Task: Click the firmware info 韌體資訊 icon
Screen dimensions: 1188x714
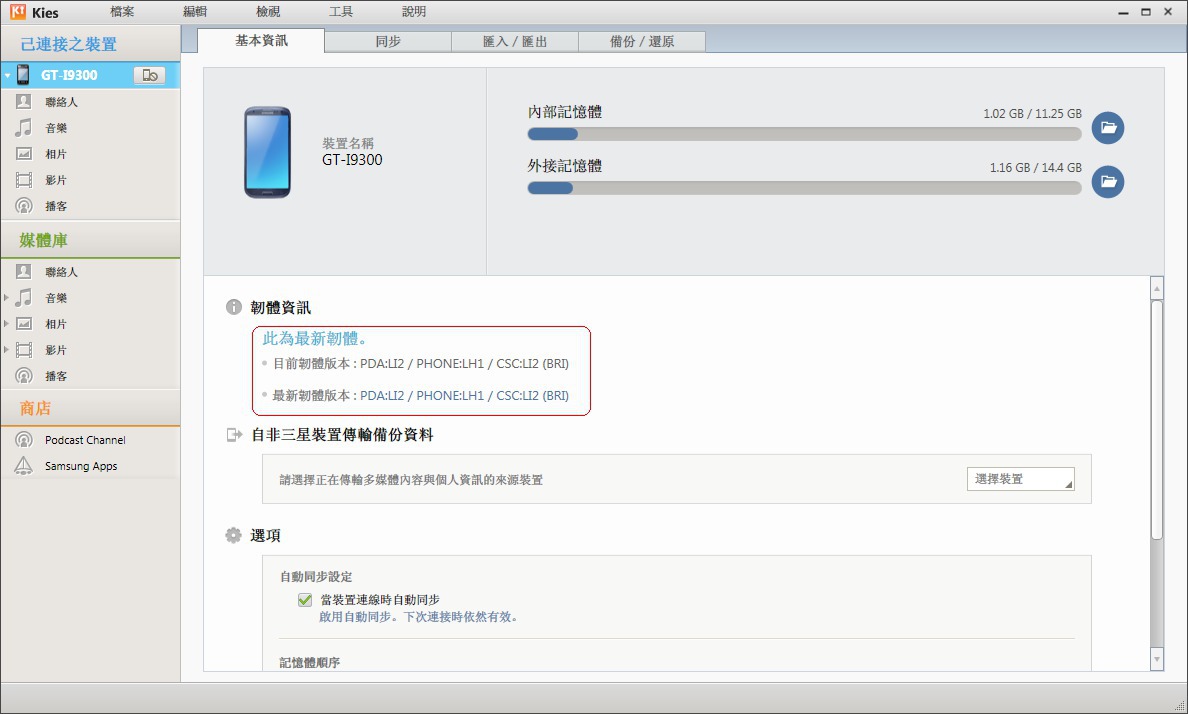Action: point(233,307)
